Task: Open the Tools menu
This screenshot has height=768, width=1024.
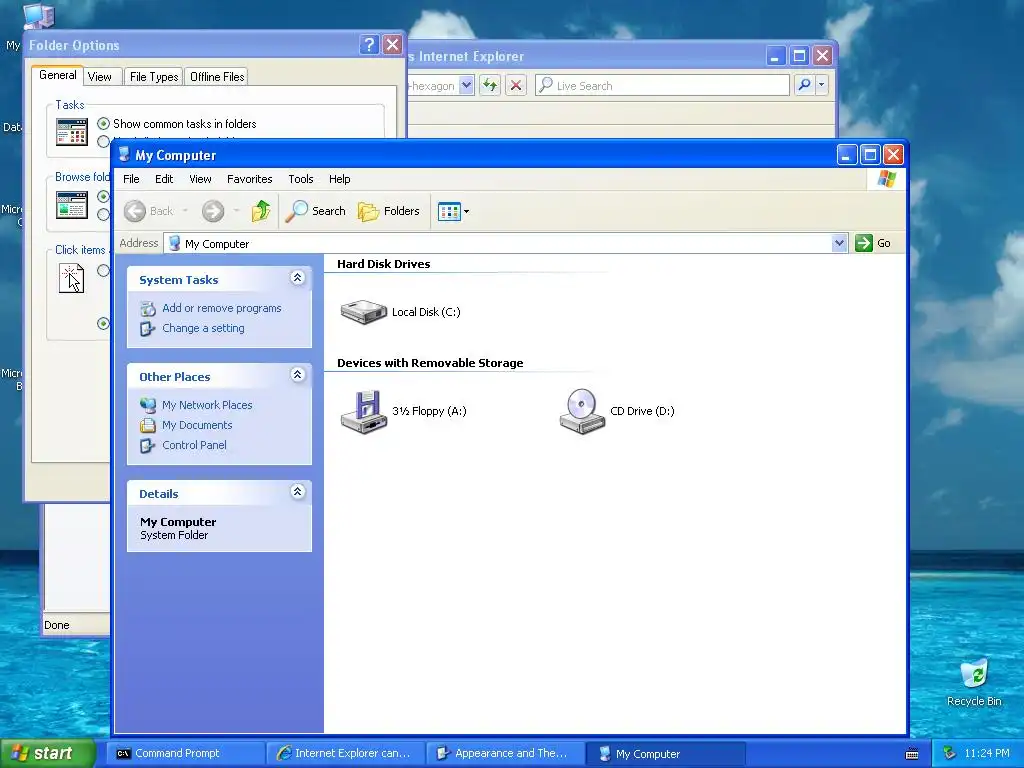Action: click(x=300, y=179)
